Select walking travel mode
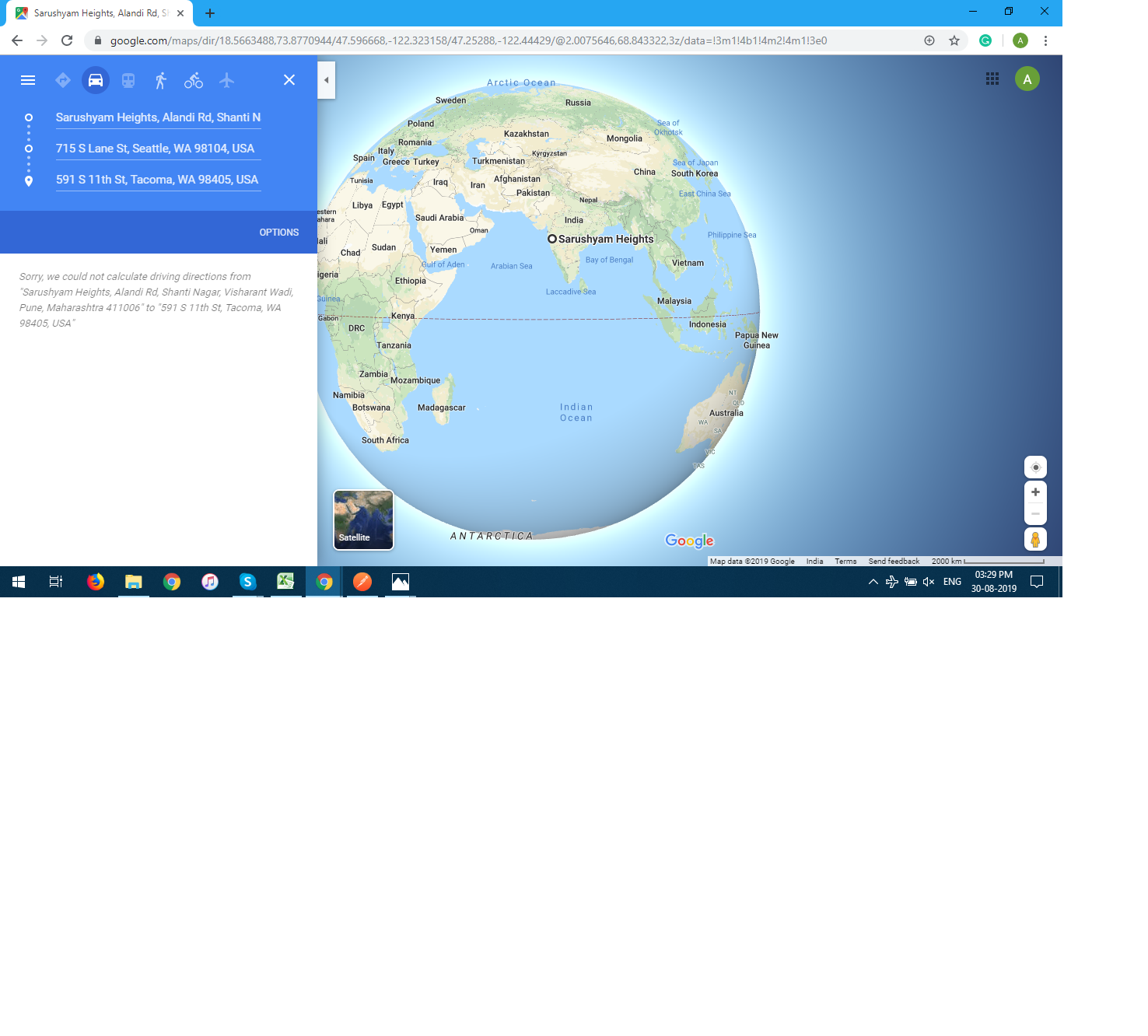1148x1036 pixels. pyautogui.click(x=161, y=80)
